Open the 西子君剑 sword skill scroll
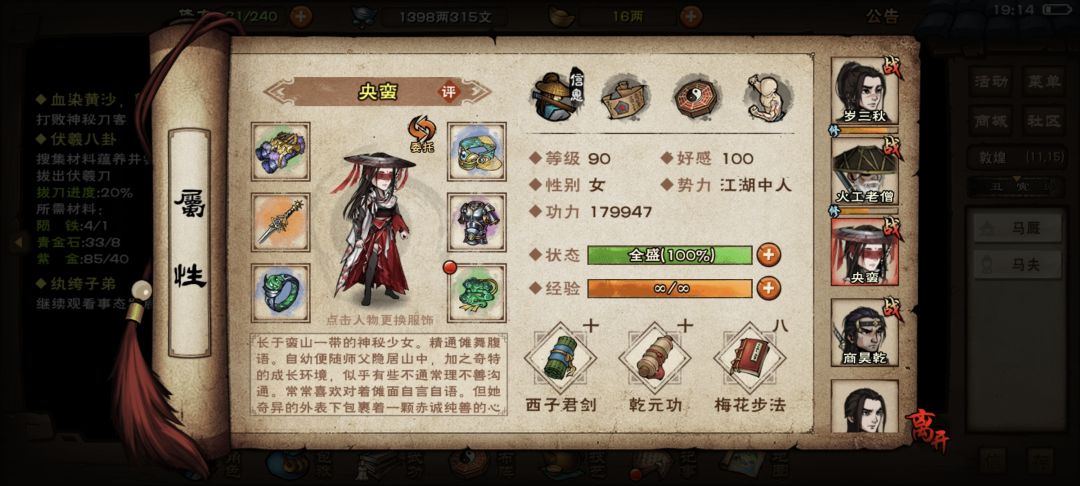This screenshot has height=486, width=1080. pyautogui.click(x=560, y=358)
